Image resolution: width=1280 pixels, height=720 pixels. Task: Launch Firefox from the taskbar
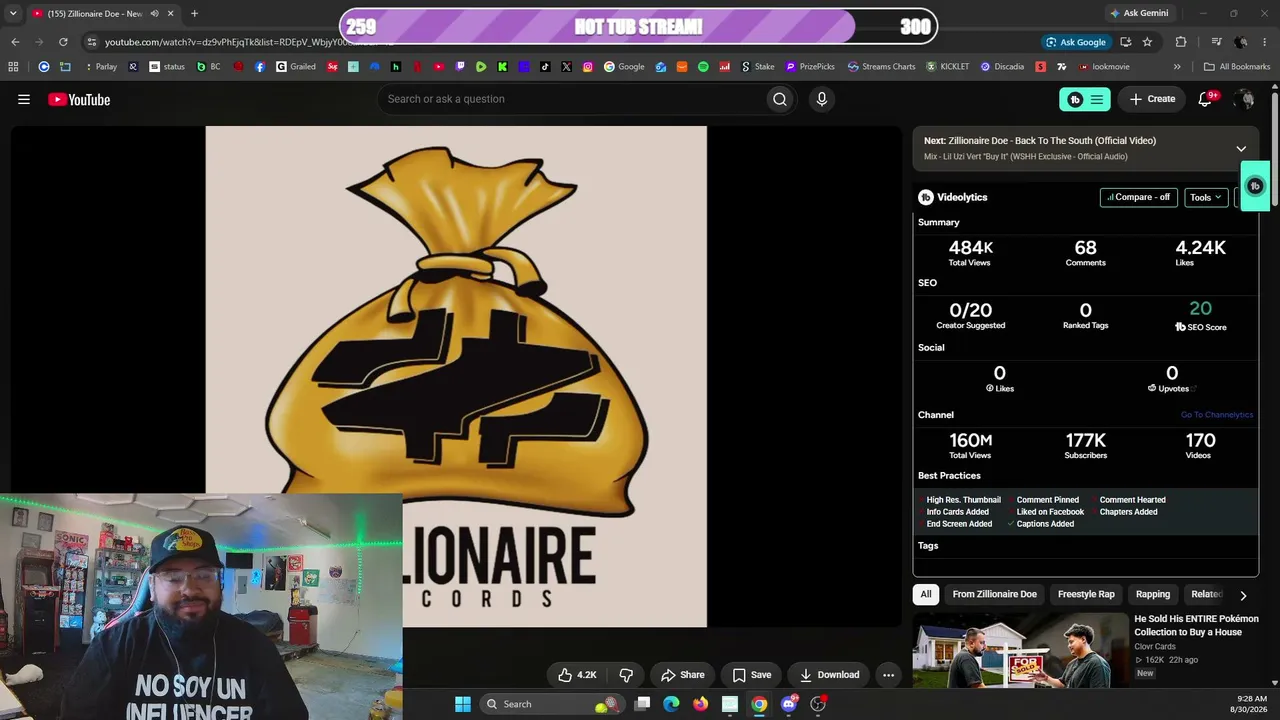coord(700,704)
